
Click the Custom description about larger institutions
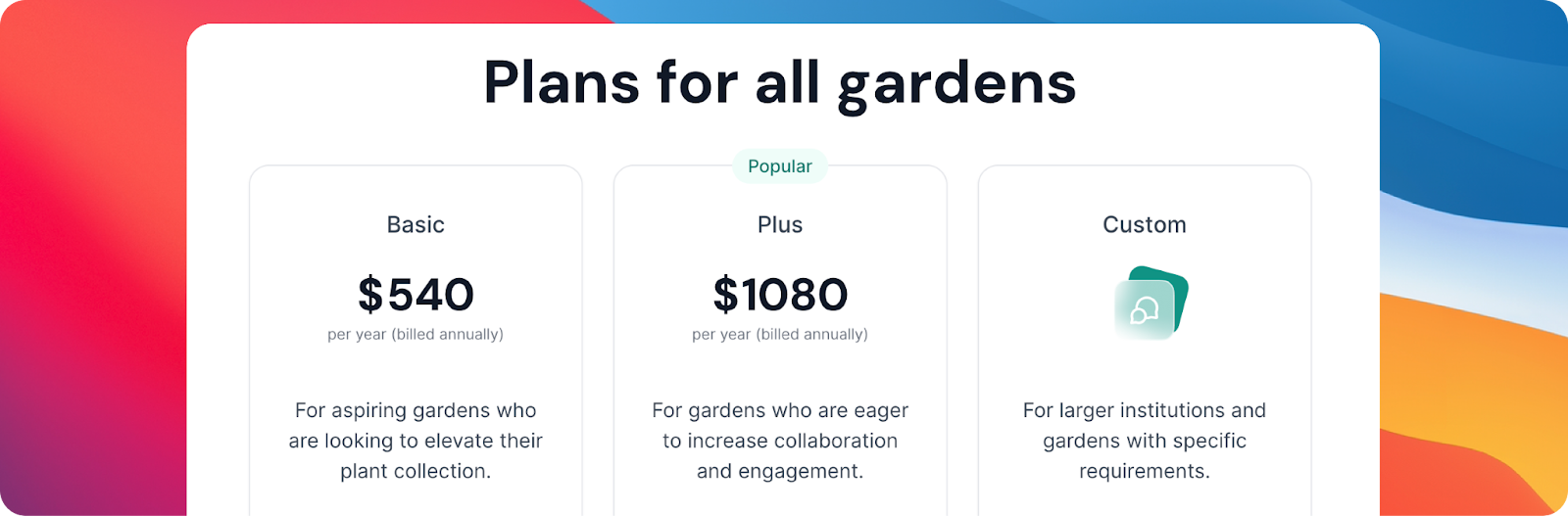click(x=1145, y=426)
